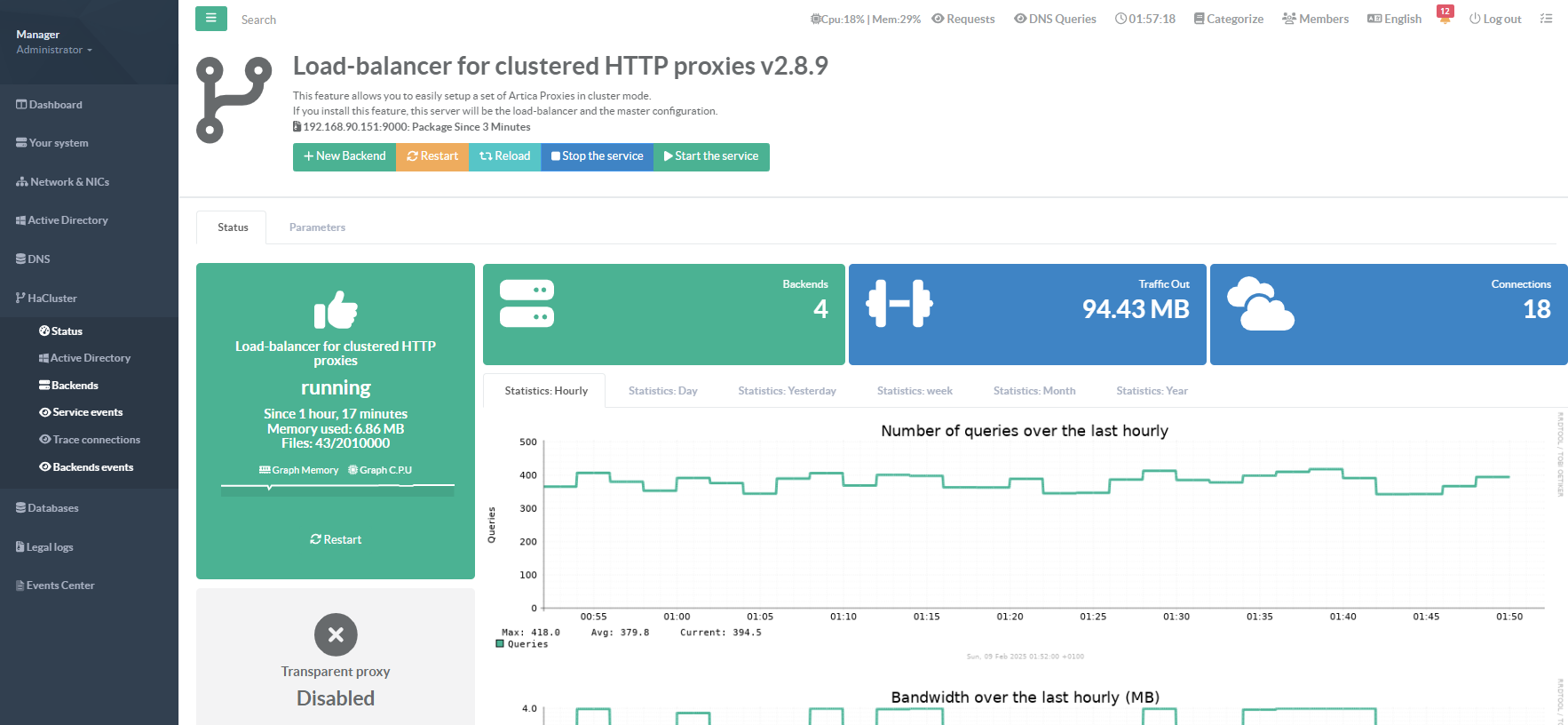Open Graph Memory link
The width and height of the screenshot is (1568, 725).
click(x=299, y=470)
